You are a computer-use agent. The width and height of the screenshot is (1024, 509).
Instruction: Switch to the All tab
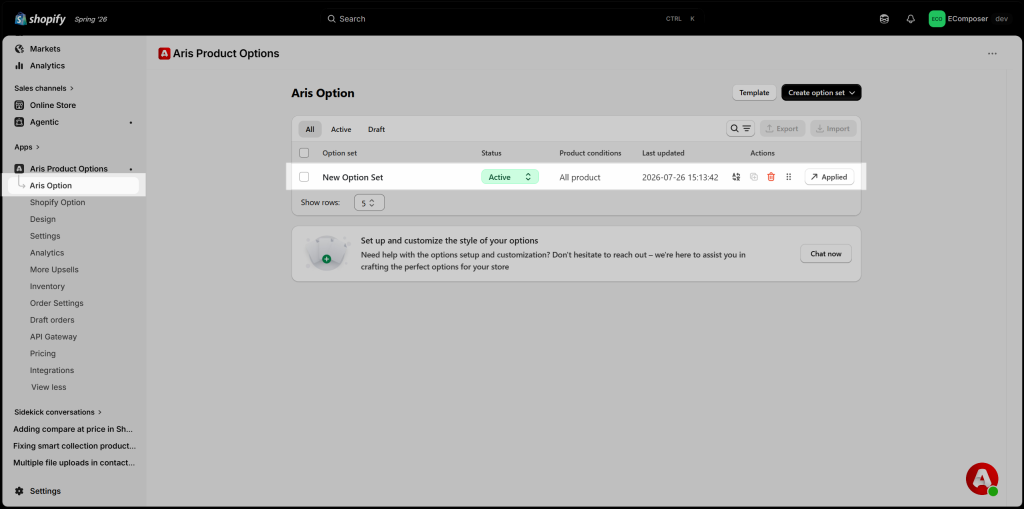tap(310, 129)
